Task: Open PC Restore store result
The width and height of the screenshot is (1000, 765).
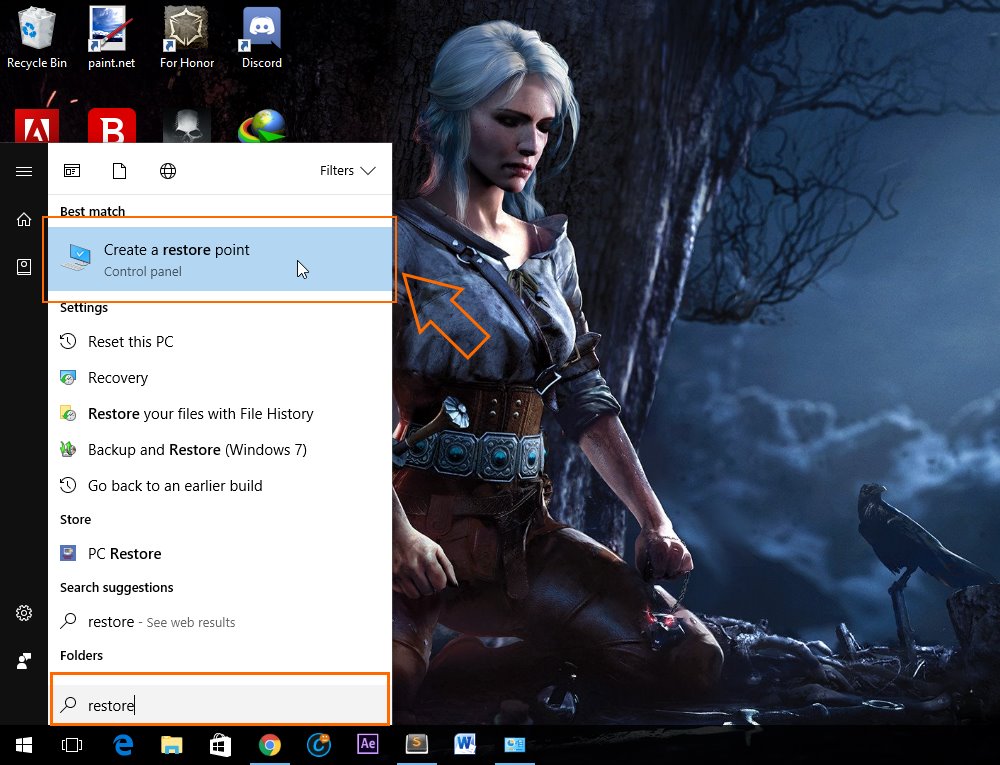Action: pyautogui.click(x=220, y=553)
